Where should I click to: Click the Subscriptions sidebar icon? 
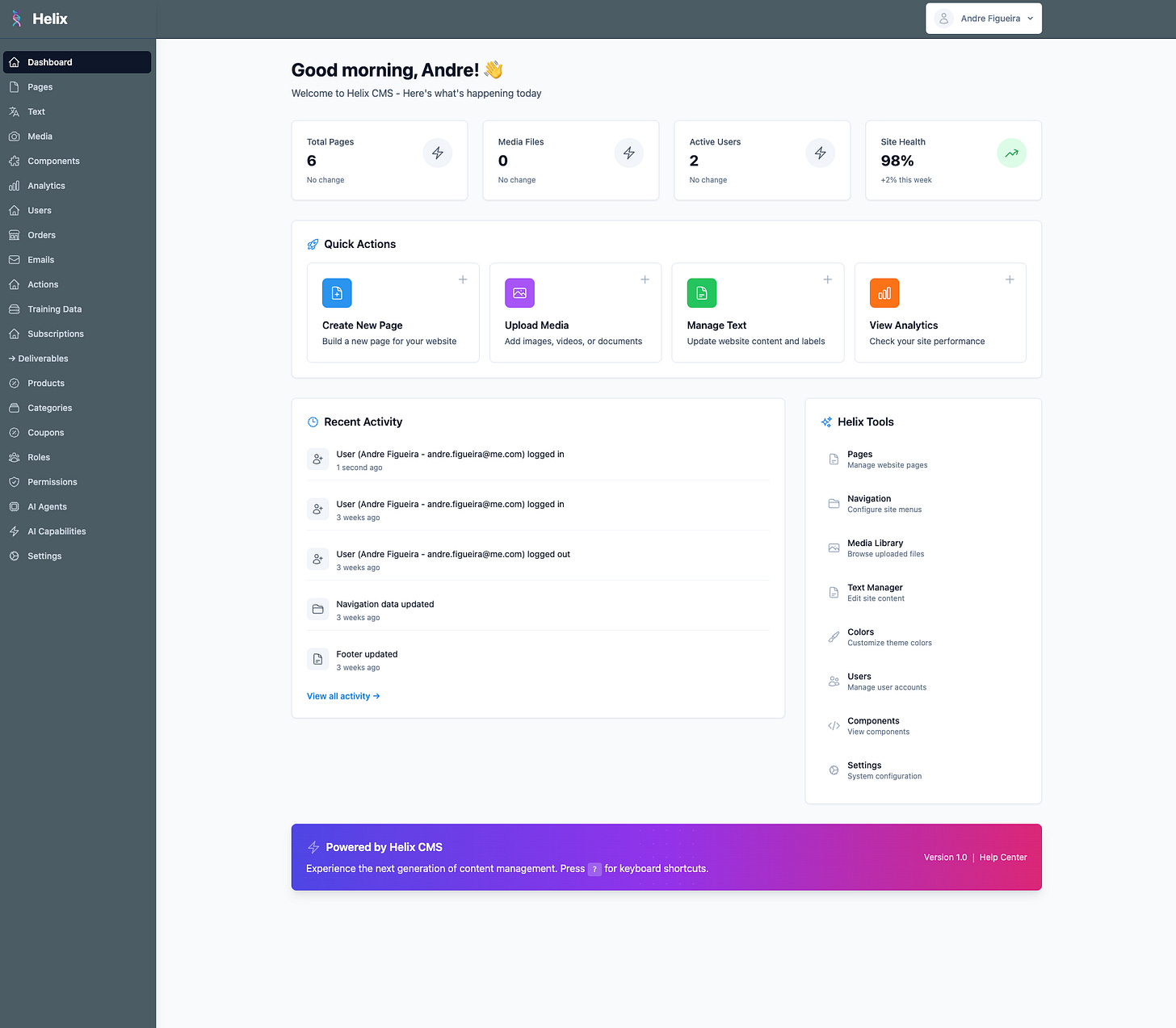[14, 334]
